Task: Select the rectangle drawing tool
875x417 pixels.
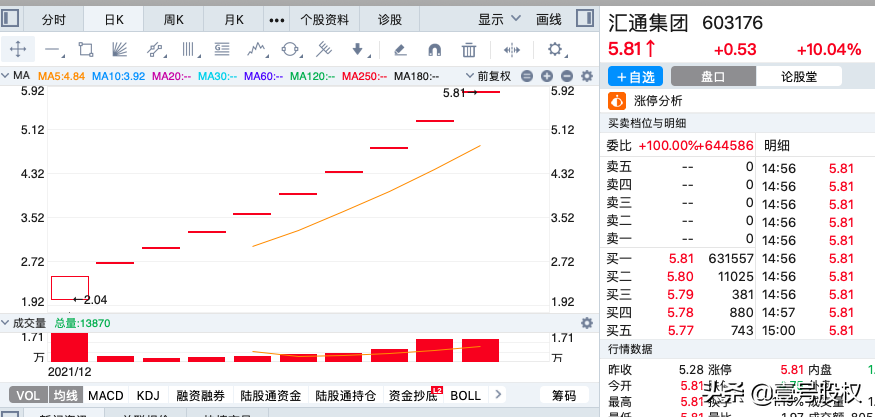Action: (85, 50)
